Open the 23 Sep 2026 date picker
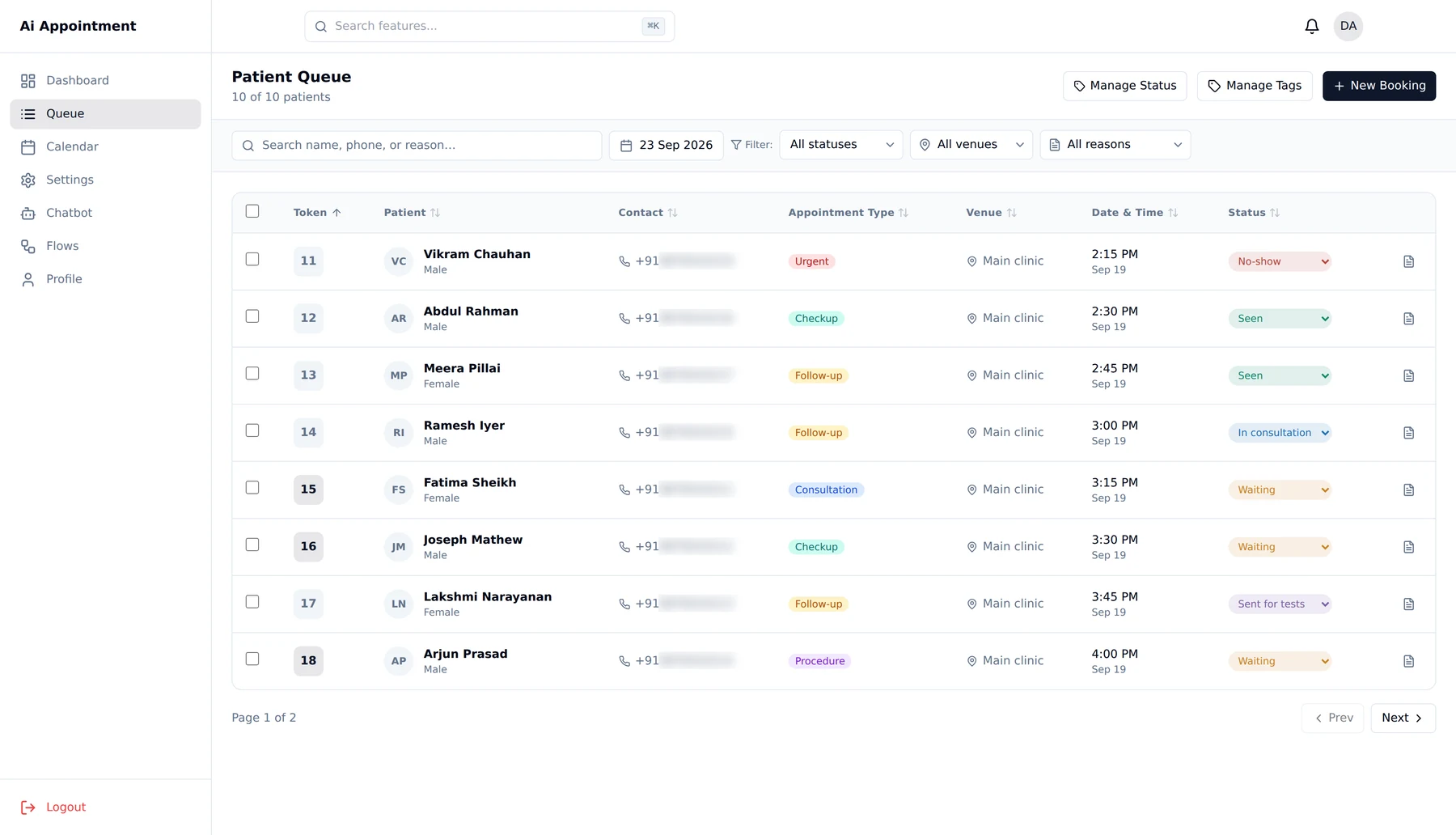The image size is (1456, 835). (666, 146)
